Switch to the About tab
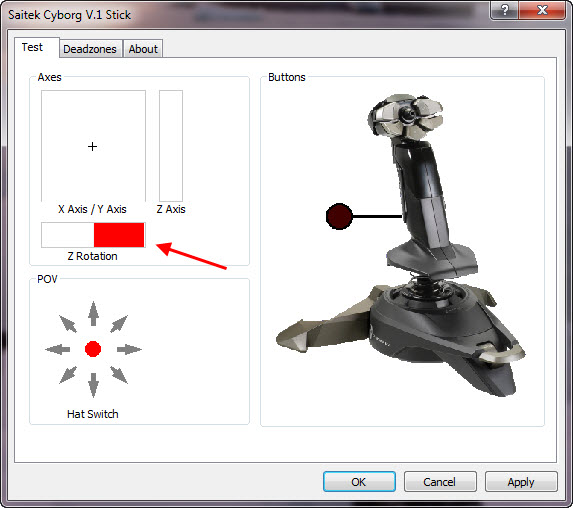The height and width of the screenshot is (508, 573). 143,49
